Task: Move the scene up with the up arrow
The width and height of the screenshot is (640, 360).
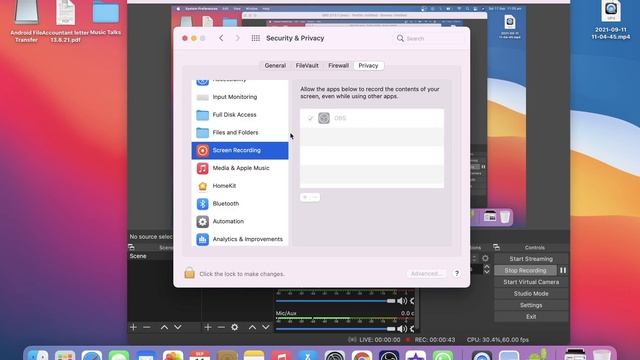Action: click(x=164, y=327)
